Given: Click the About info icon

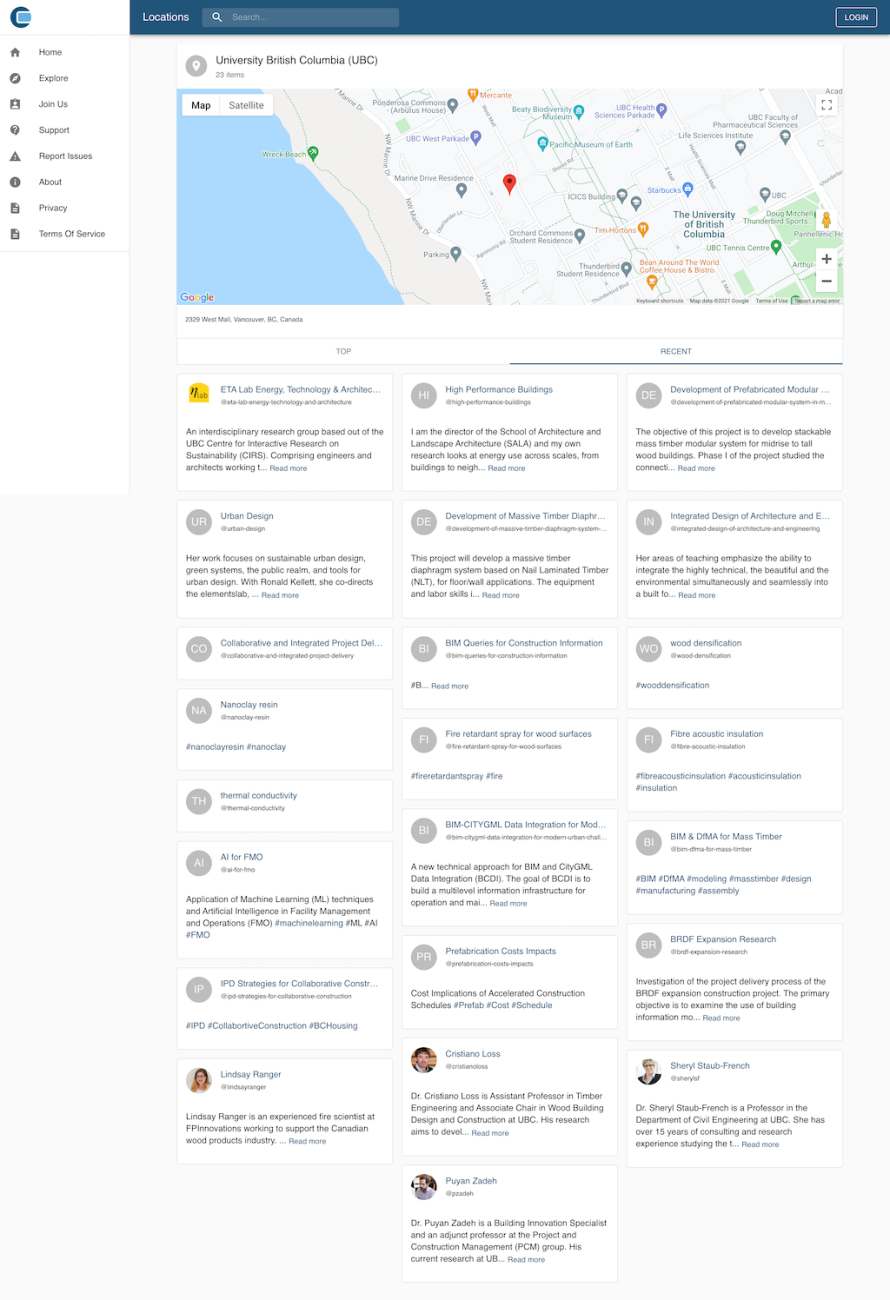Looking at the screenshot, I should pos(15,182).
